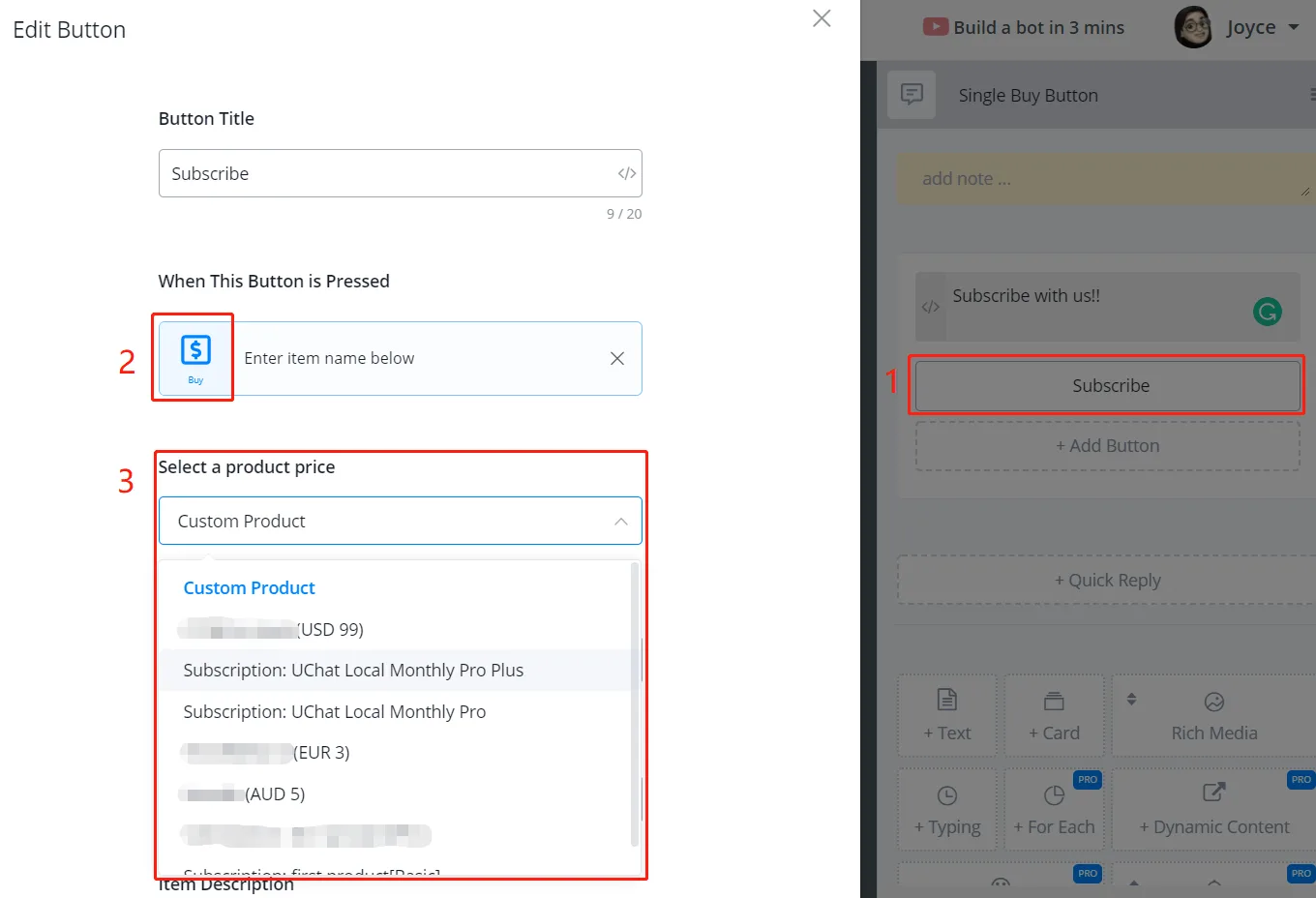Click the document icon above + Text
Screen dimensions: 1316x898
pyautogui.click(x=947, y=700)
